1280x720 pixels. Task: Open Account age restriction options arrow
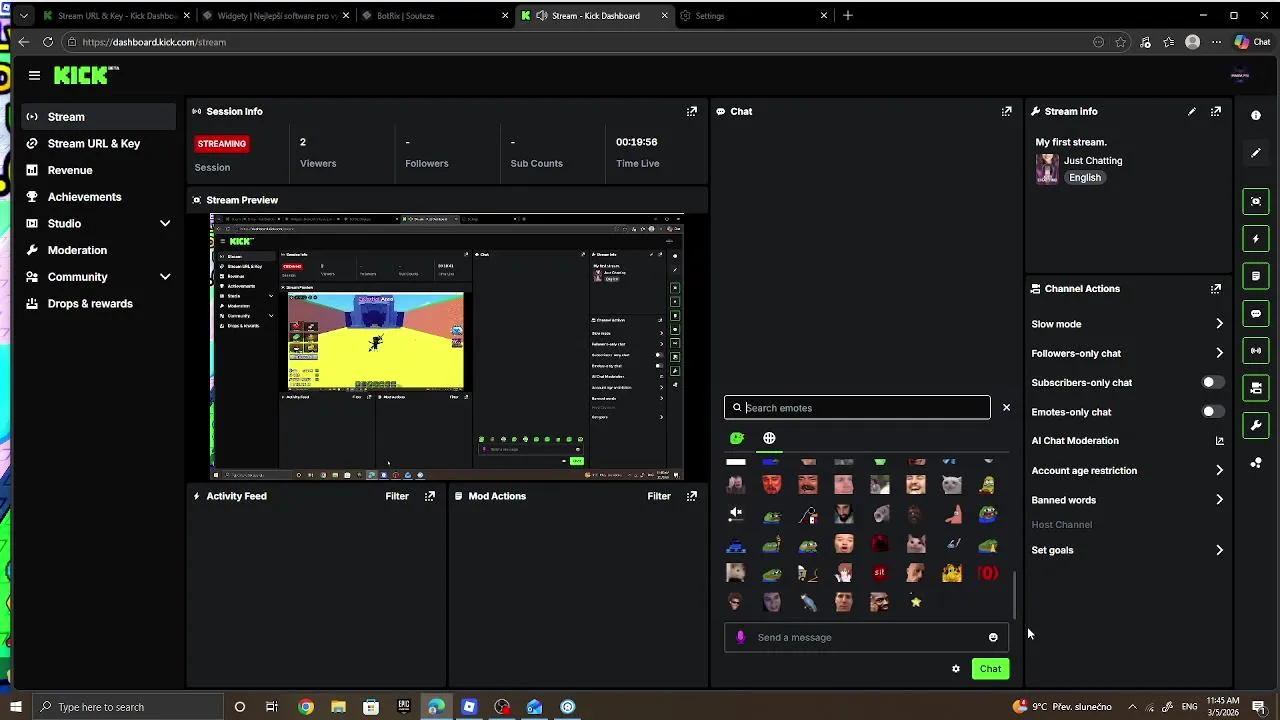(1219, 470)
